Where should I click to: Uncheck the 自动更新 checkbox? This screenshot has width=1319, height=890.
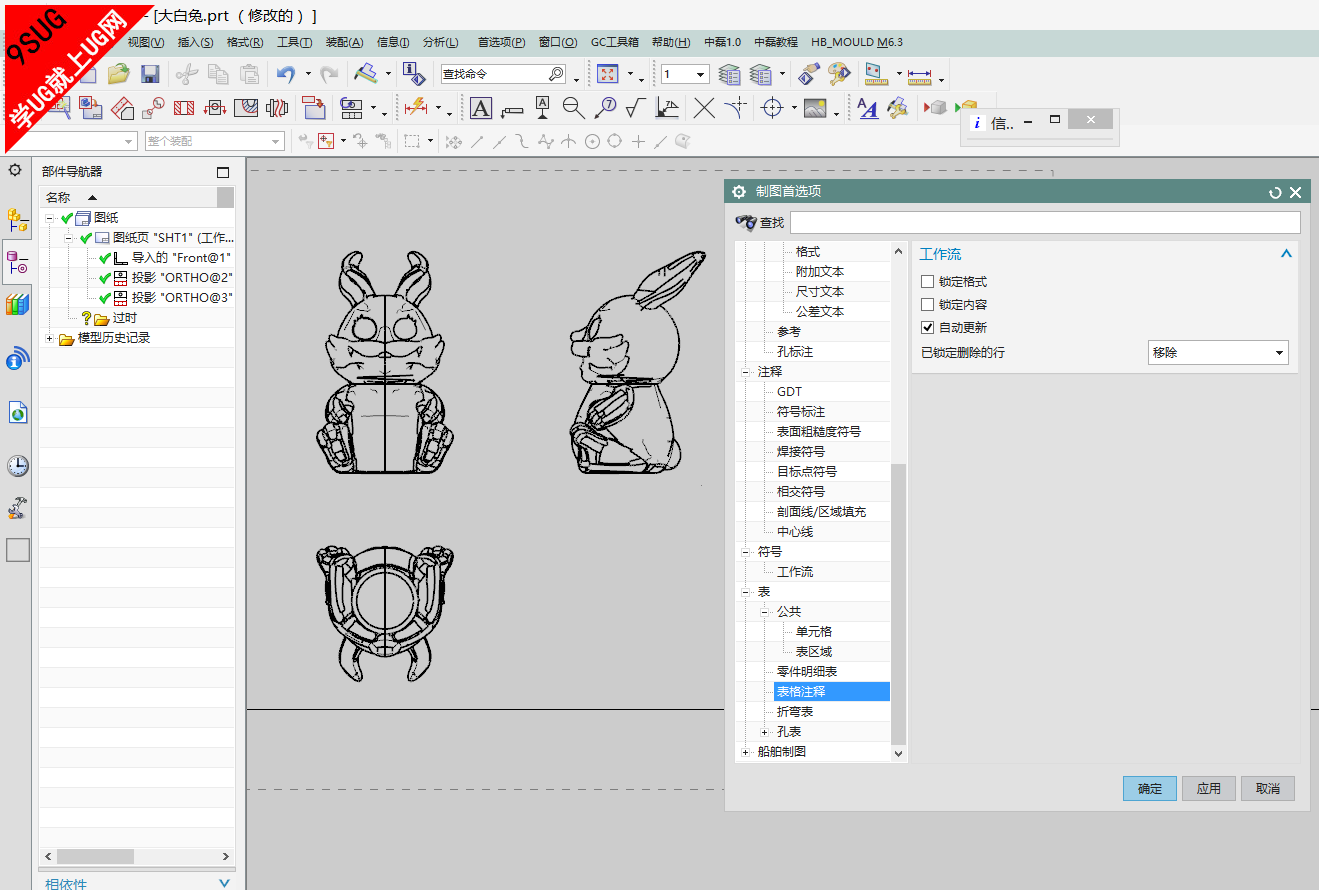(928, 328)
